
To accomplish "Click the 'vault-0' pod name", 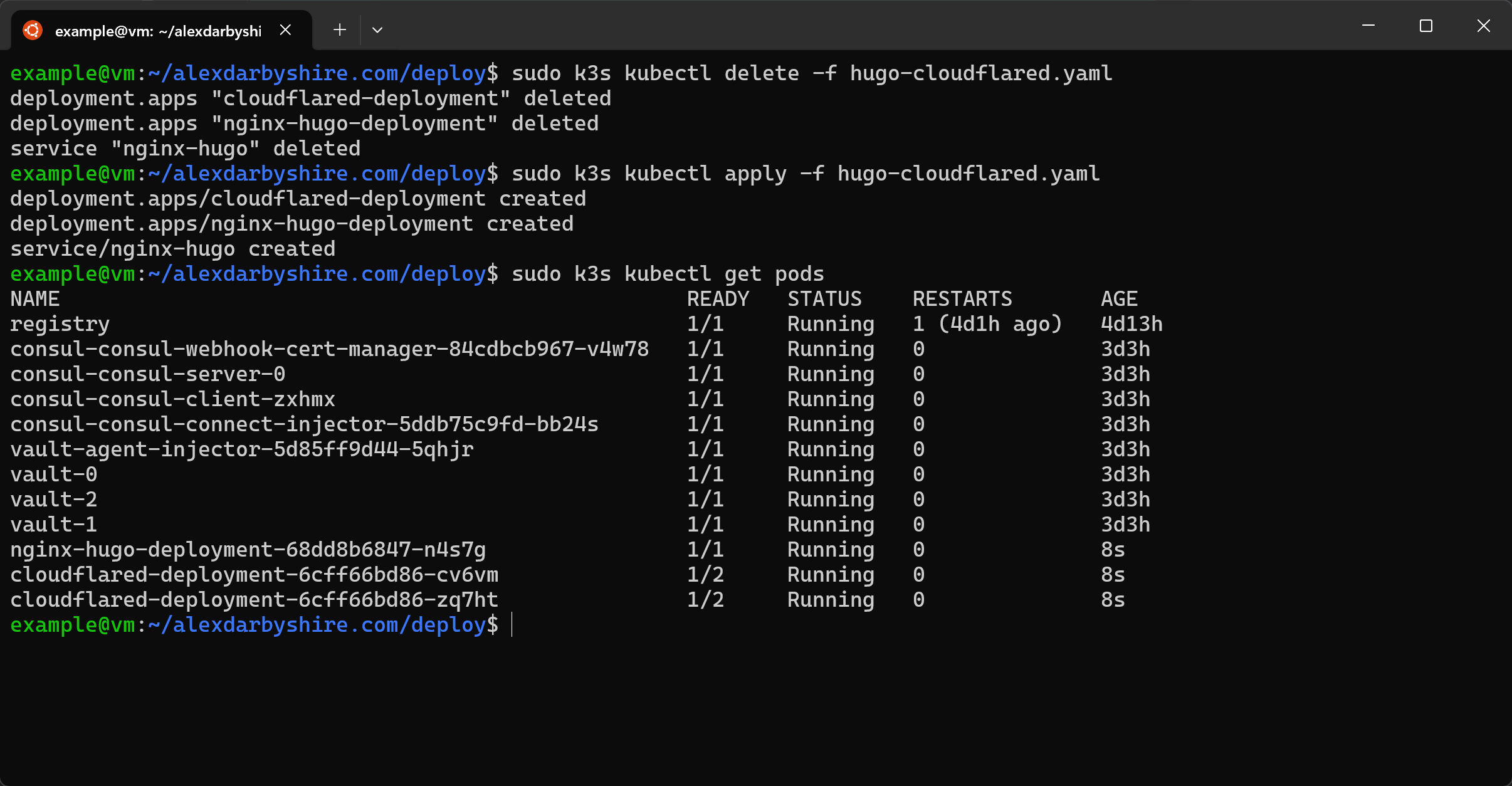I will pyautogui.click(x=54, y=474).
